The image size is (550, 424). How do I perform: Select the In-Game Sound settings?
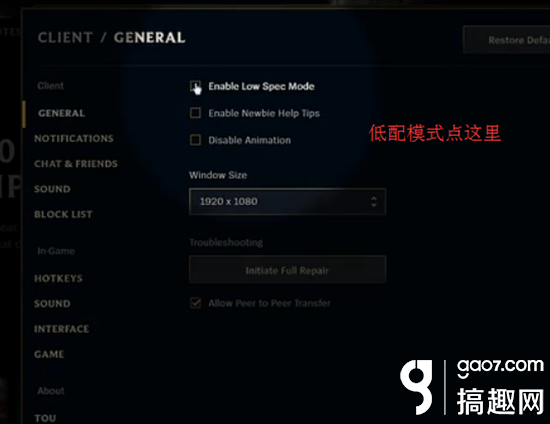coord(52,304)
